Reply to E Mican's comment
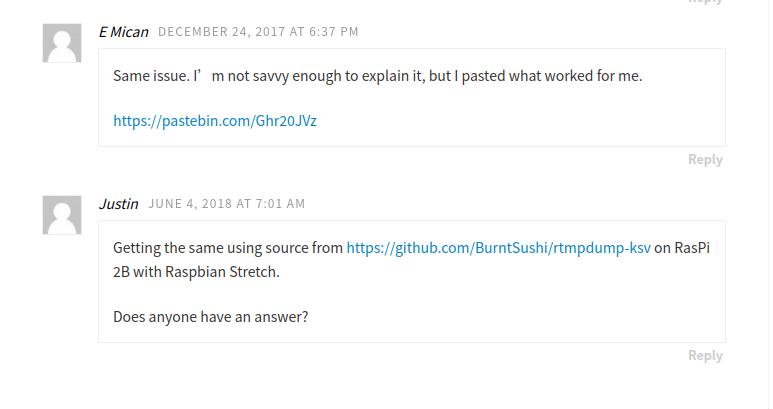 click(x=705, y=160)
